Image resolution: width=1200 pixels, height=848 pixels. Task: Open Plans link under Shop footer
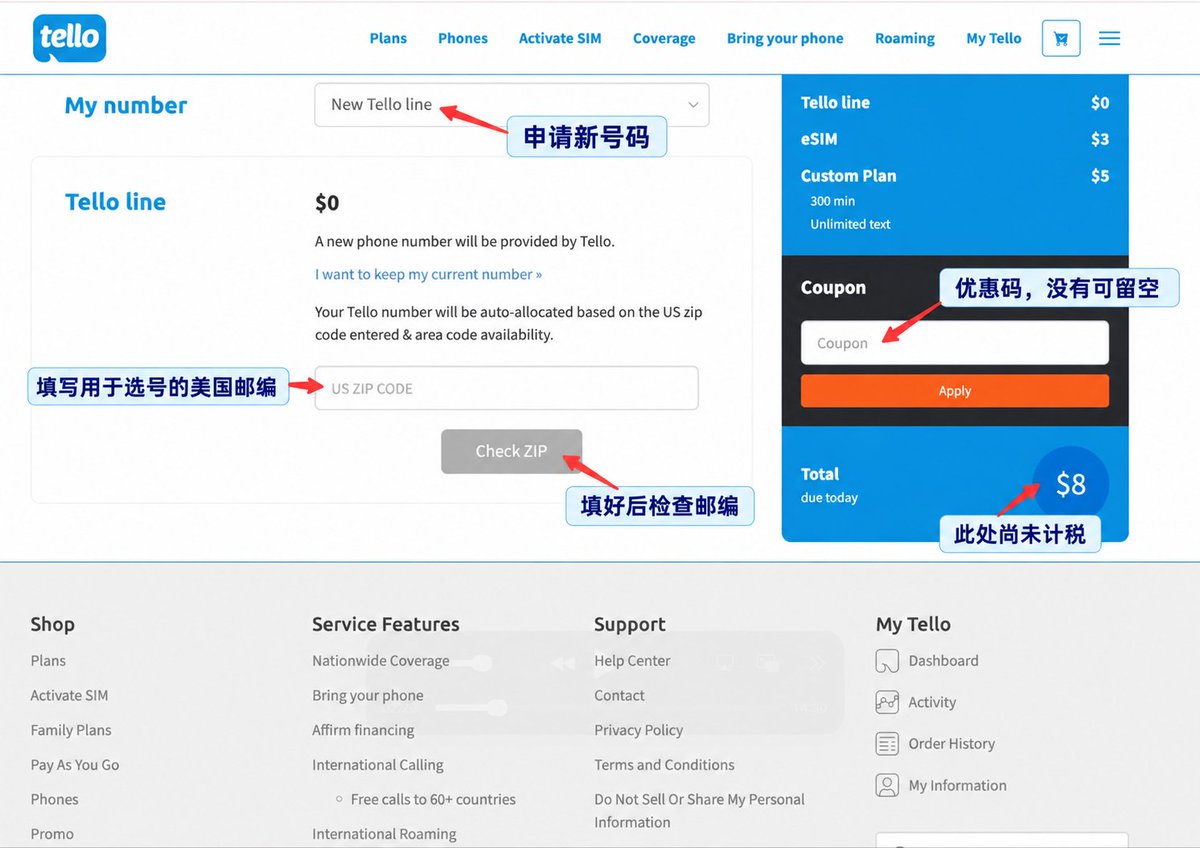pyautogui.click(x=48, y=661)
